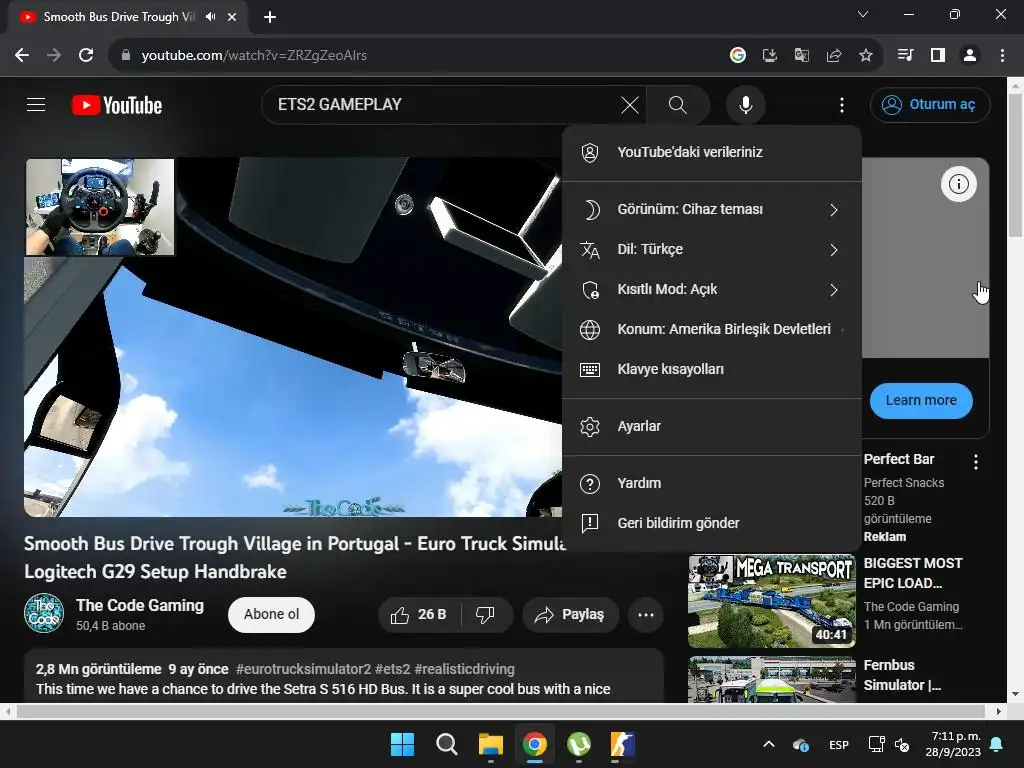This screenshot has width=1024, height=768.
Task: Open Chrome's three-dot menu
Action: pos(1002,56)
